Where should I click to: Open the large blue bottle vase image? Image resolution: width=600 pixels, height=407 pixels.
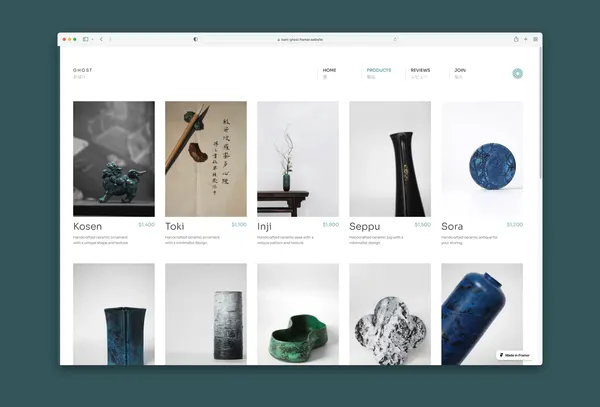pyautogui.click(x=482, y=314)
